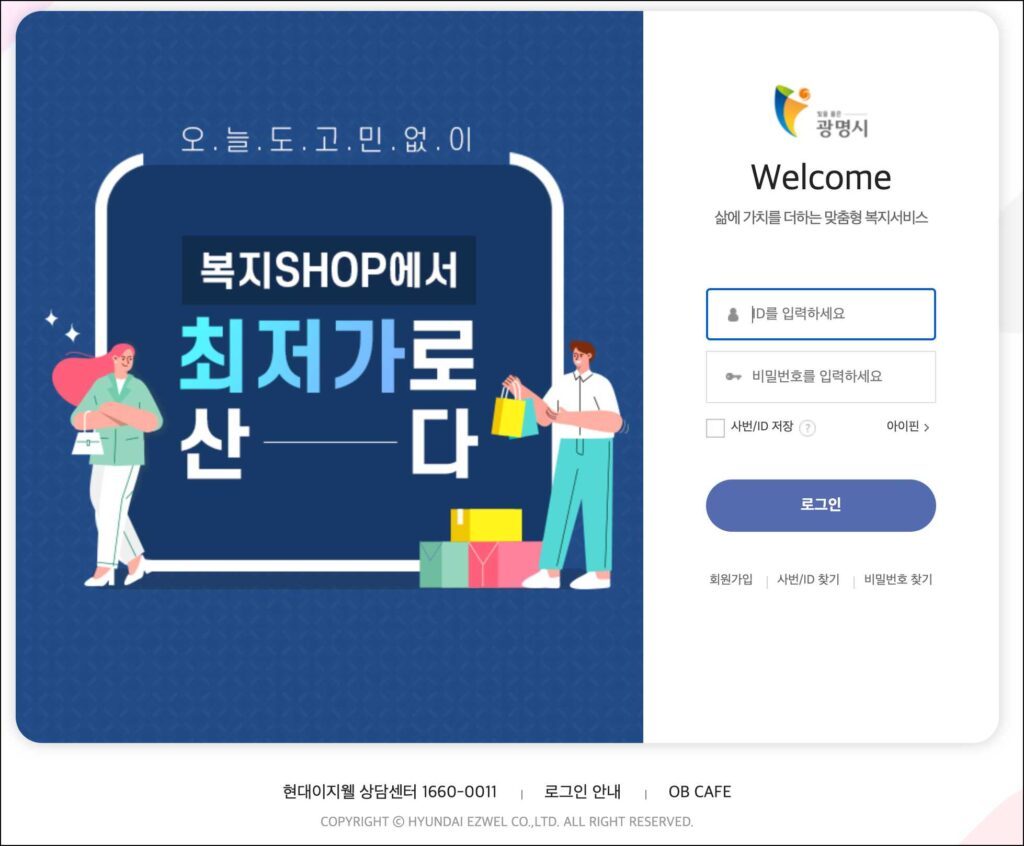Open the 사번/ID 찾기 link
1024x846 pixels.
(808, 579)
